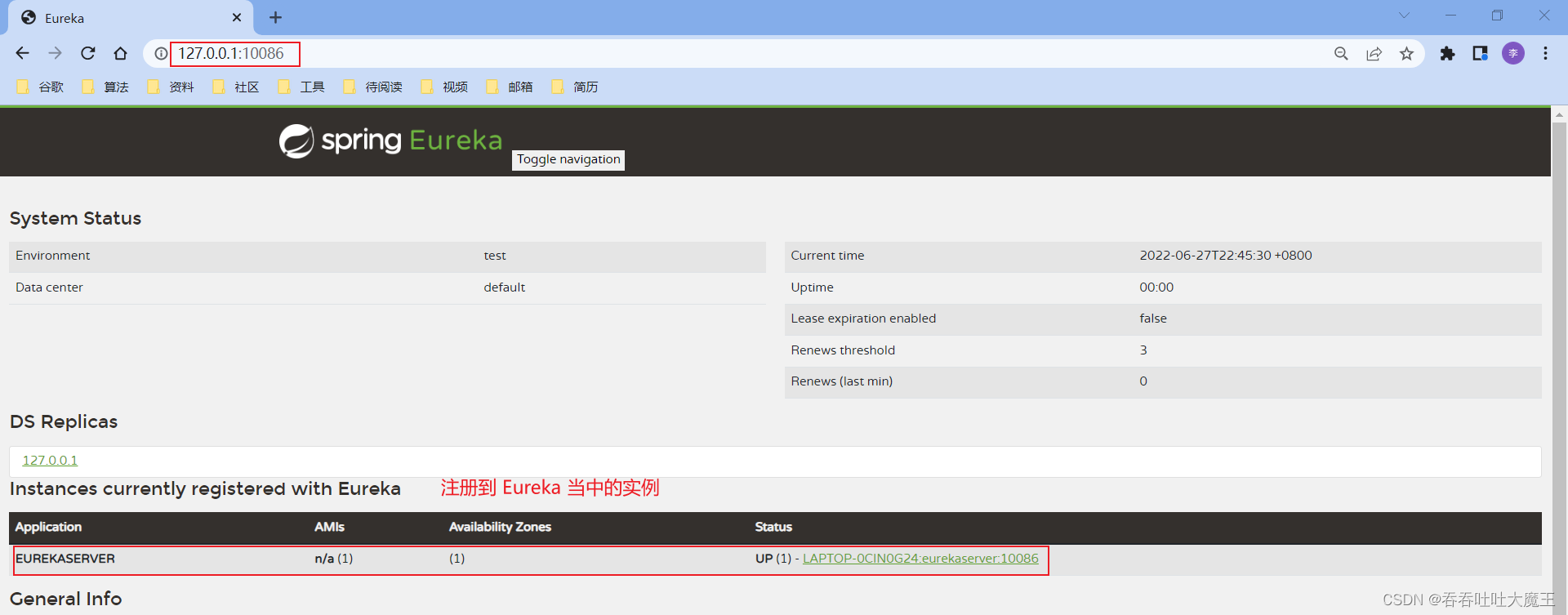Open the profile avatar menu
1568x615 pixels.
[1513, 53]
